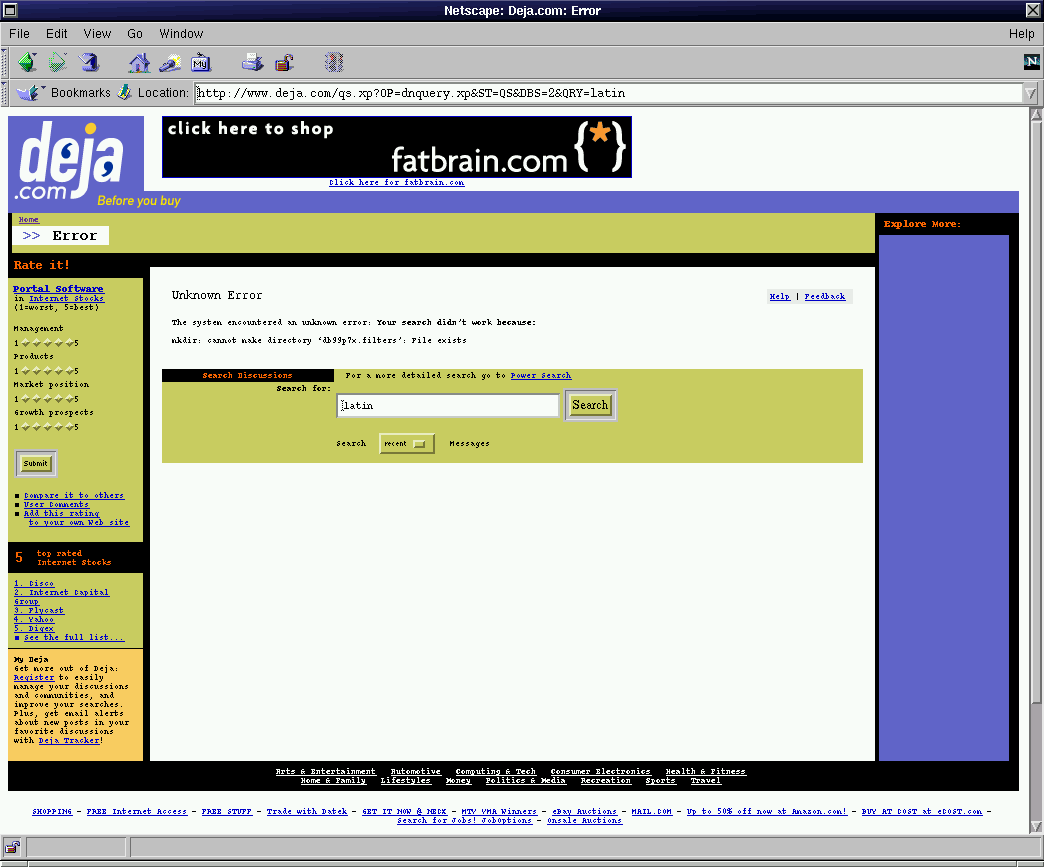Rate Products as 5 (last radio diamond)
The width and height of the screenshot is (1044, 867).
click(x=68, y=371)
